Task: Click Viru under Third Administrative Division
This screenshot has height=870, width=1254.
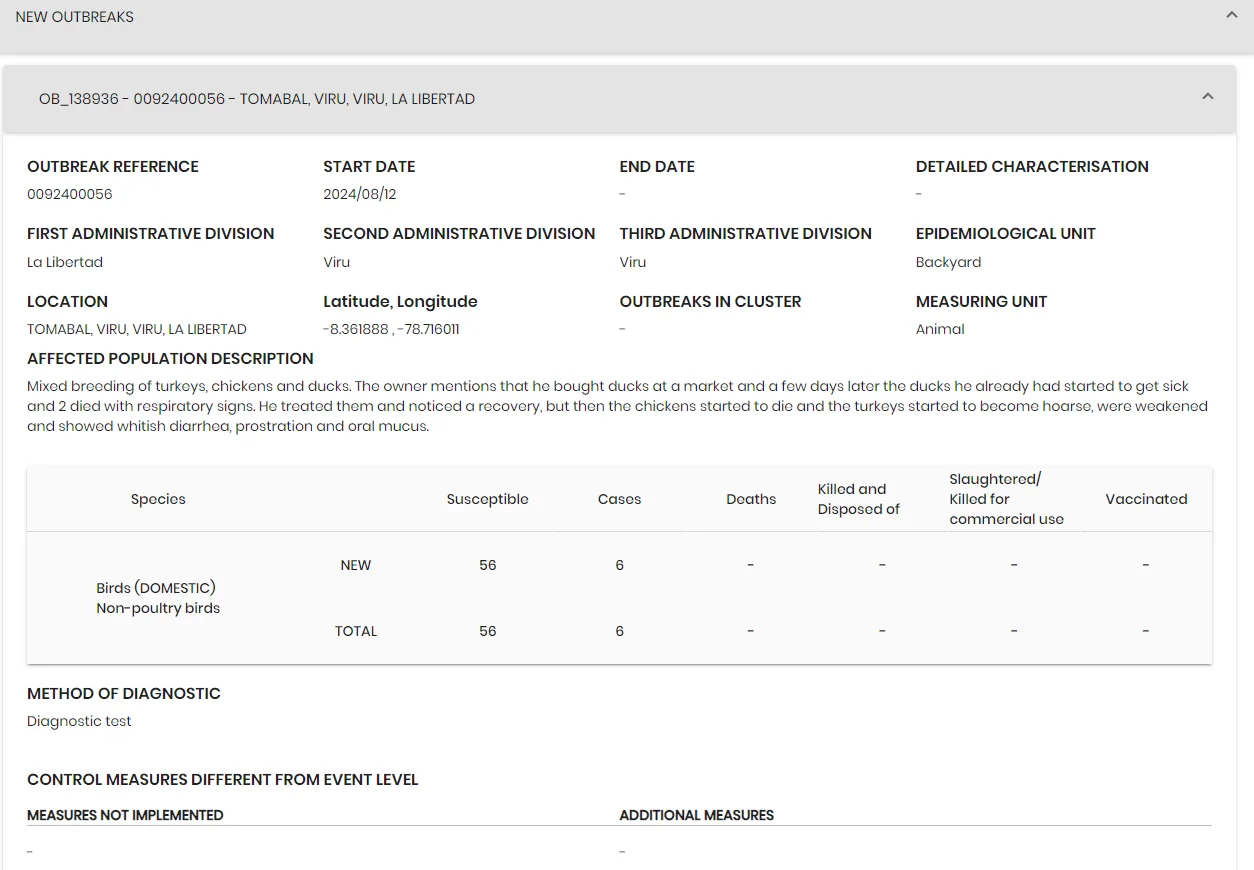Action: (x=633, y=262)
